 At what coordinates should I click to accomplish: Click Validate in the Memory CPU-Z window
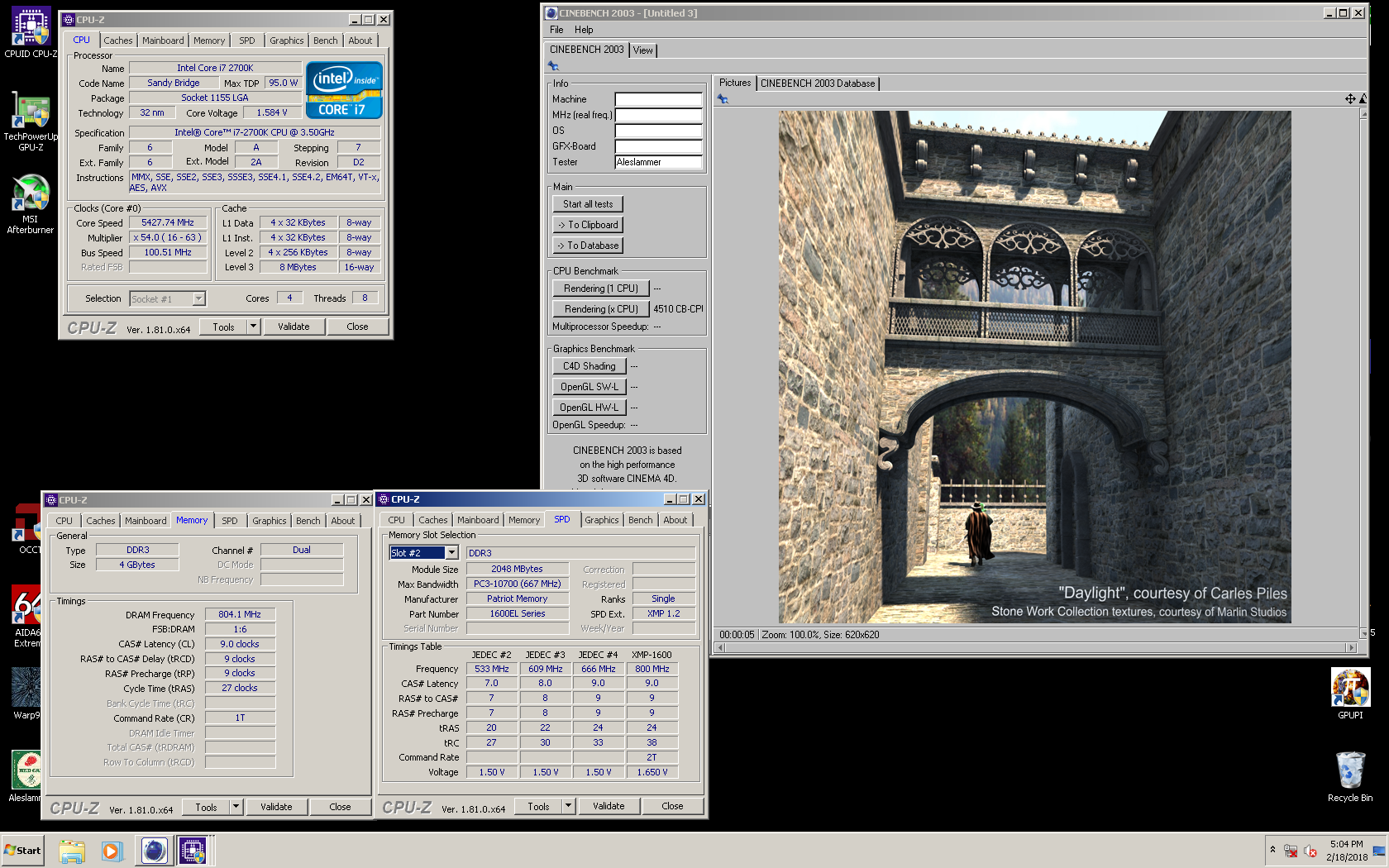click(x=276, y=807)
